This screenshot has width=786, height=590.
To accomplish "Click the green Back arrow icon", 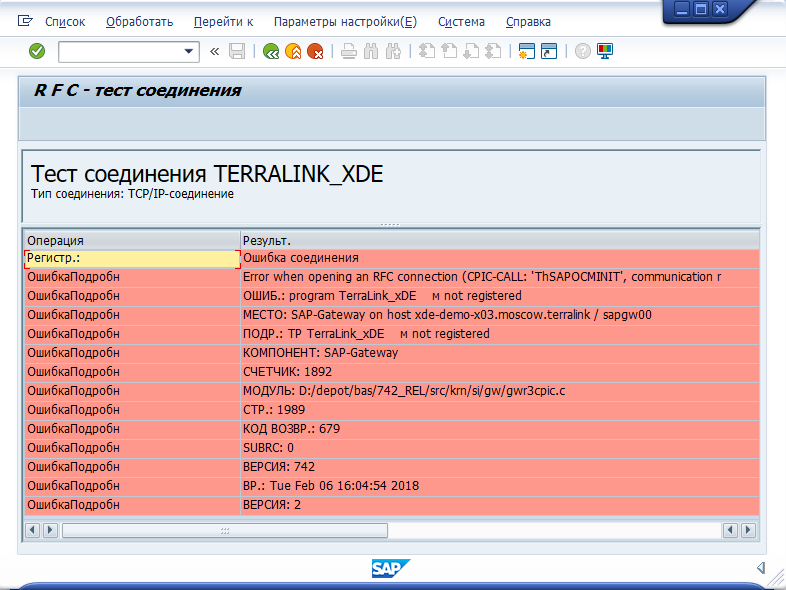I will [271, 51].
